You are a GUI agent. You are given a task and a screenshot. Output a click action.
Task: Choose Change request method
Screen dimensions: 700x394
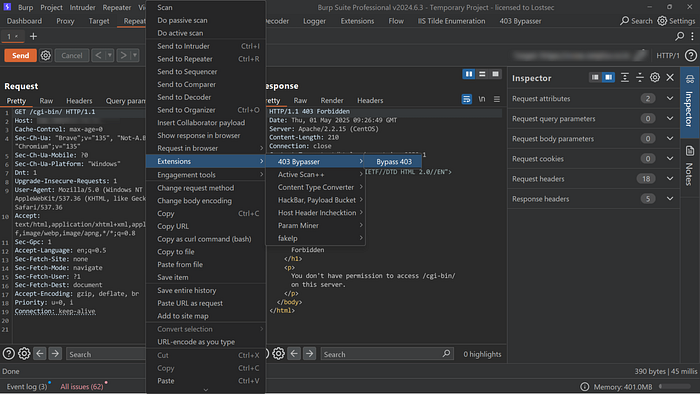pyautogui.click(x=205, y=188)
